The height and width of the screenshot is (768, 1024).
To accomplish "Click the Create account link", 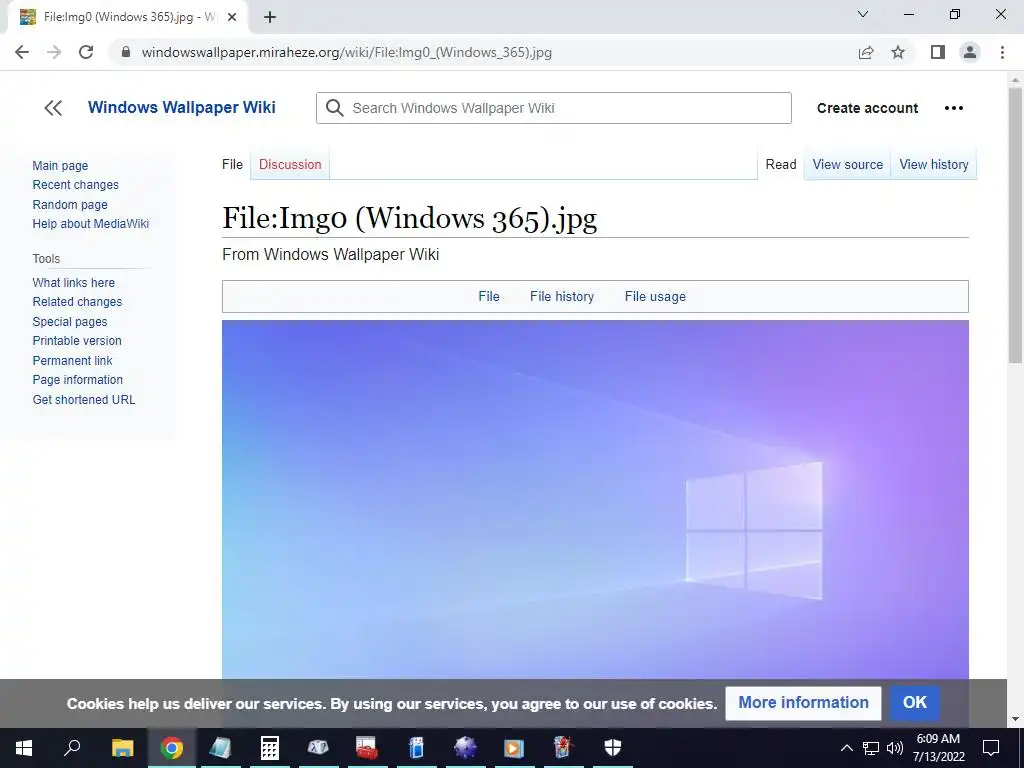I will point(867,108).
